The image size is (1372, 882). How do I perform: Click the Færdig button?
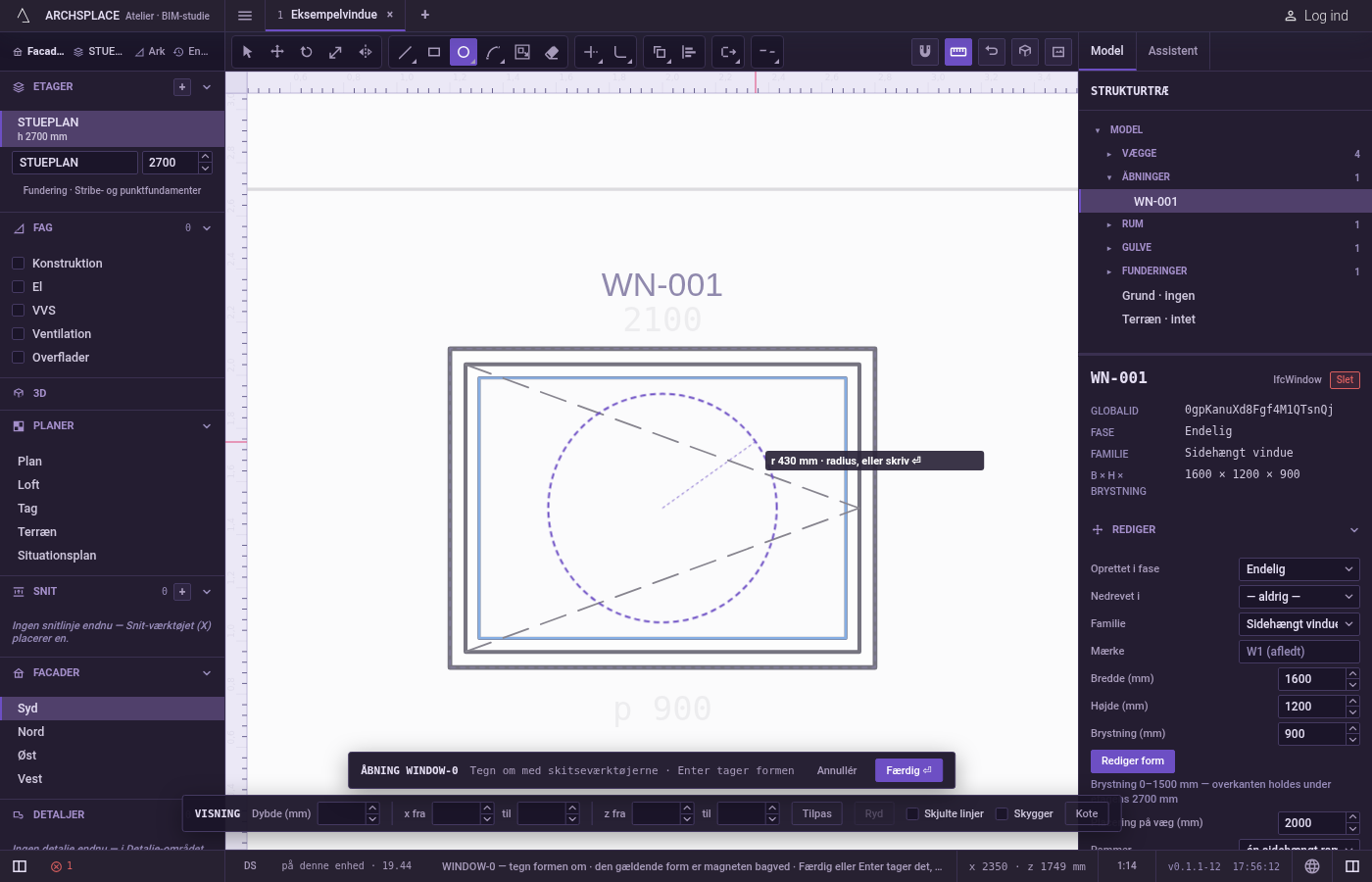point(909,770)
